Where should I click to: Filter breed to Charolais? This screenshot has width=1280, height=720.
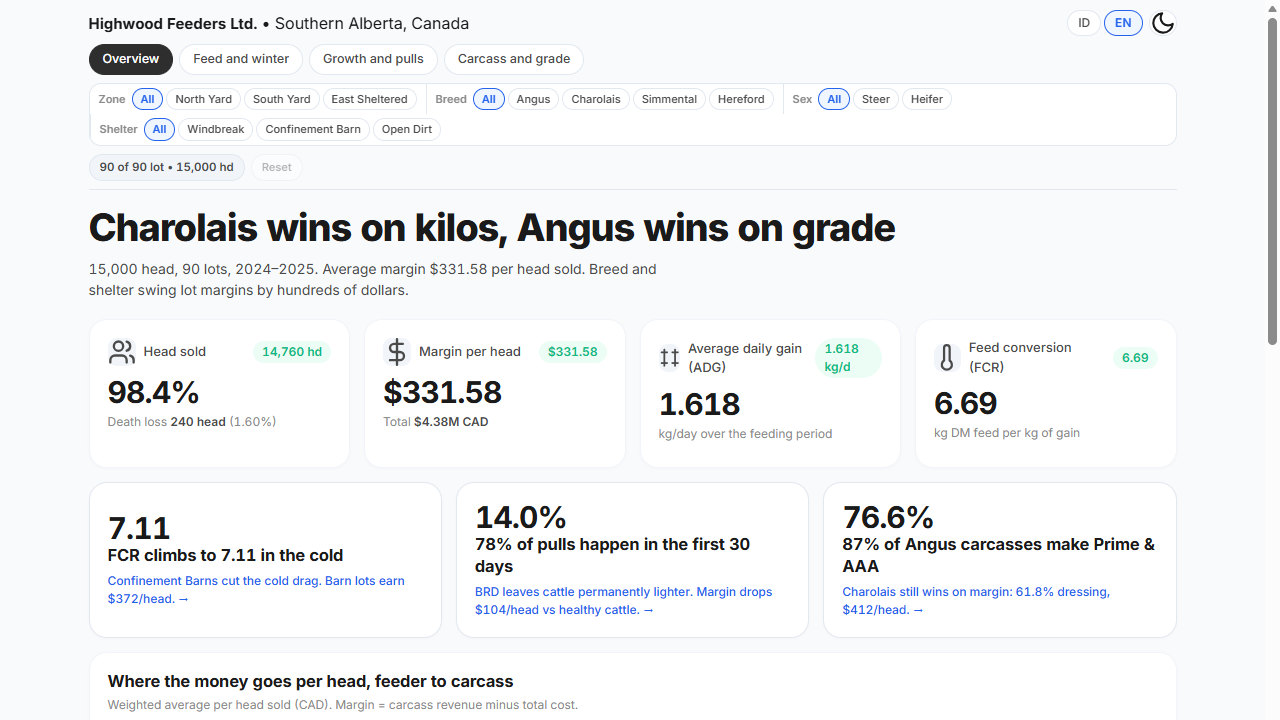tap(596, 99)
